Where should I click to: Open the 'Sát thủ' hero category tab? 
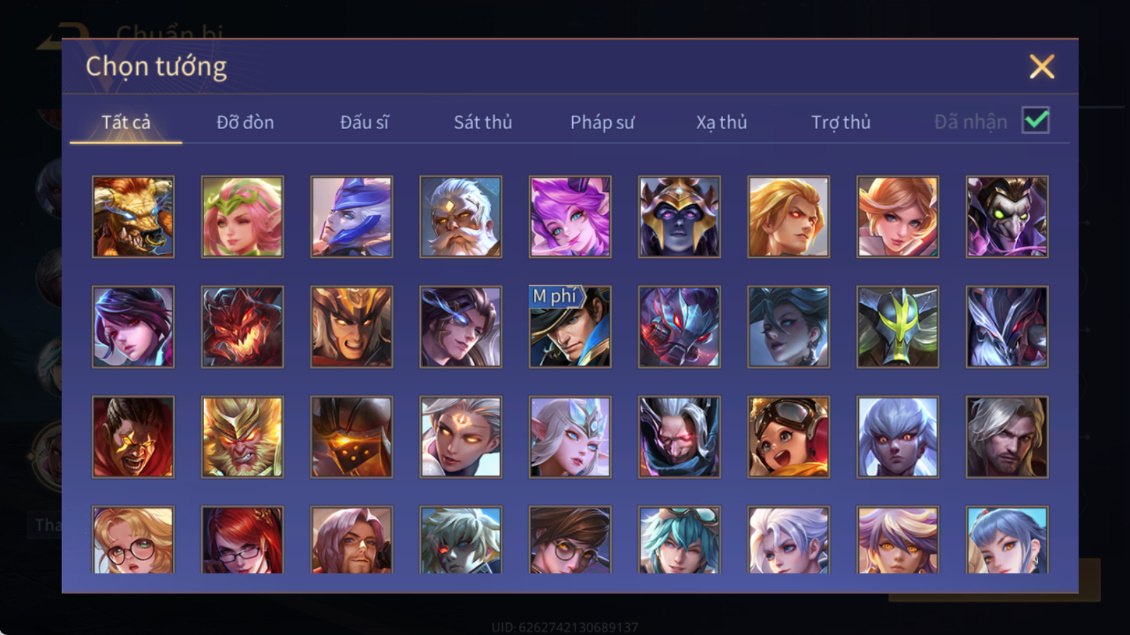483,122
